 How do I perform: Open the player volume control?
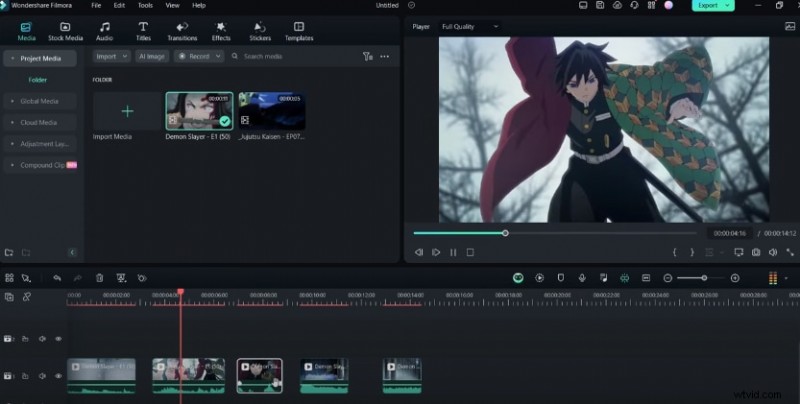(x=773, y=252)
